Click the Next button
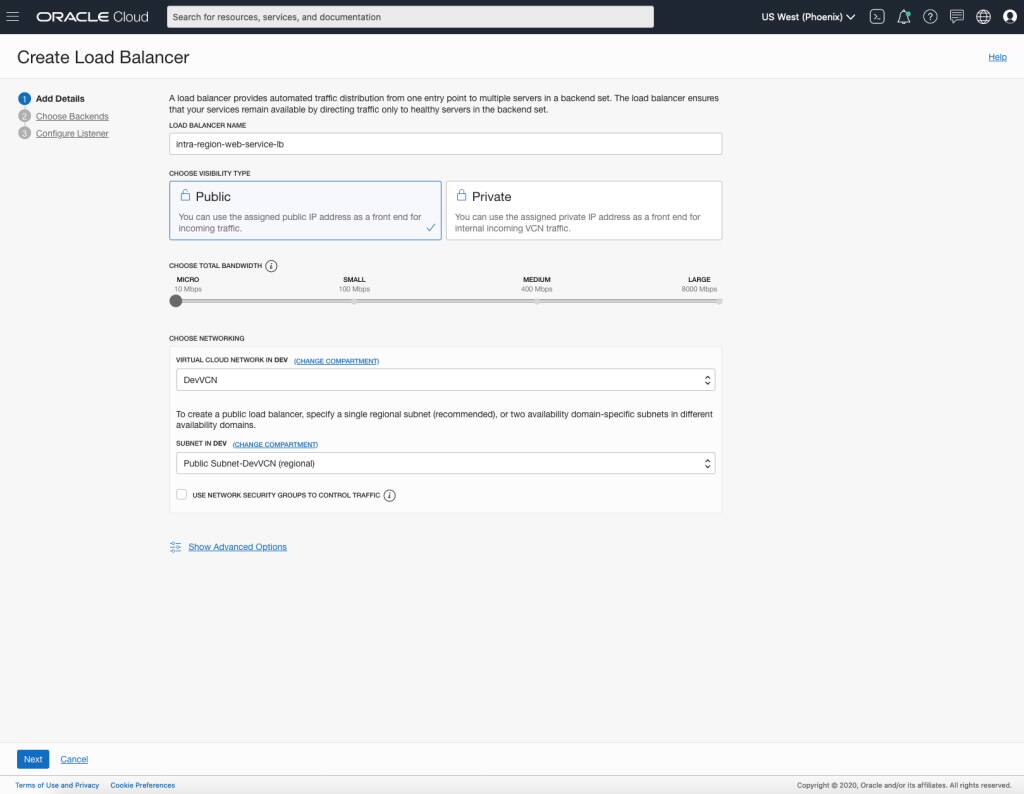Screen dimensions: 1024x794 (32, 759)
